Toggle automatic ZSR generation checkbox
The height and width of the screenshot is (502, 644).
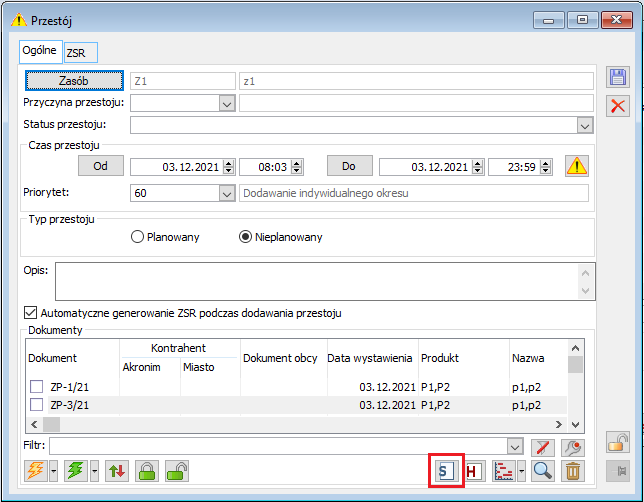click(30, 313)
